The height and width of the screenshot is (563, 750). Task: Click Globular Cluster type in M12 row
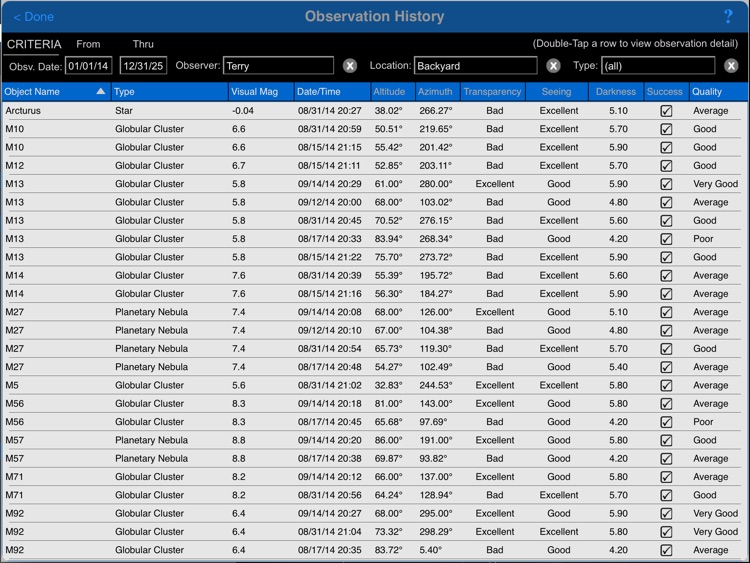(x=149, y=166)
